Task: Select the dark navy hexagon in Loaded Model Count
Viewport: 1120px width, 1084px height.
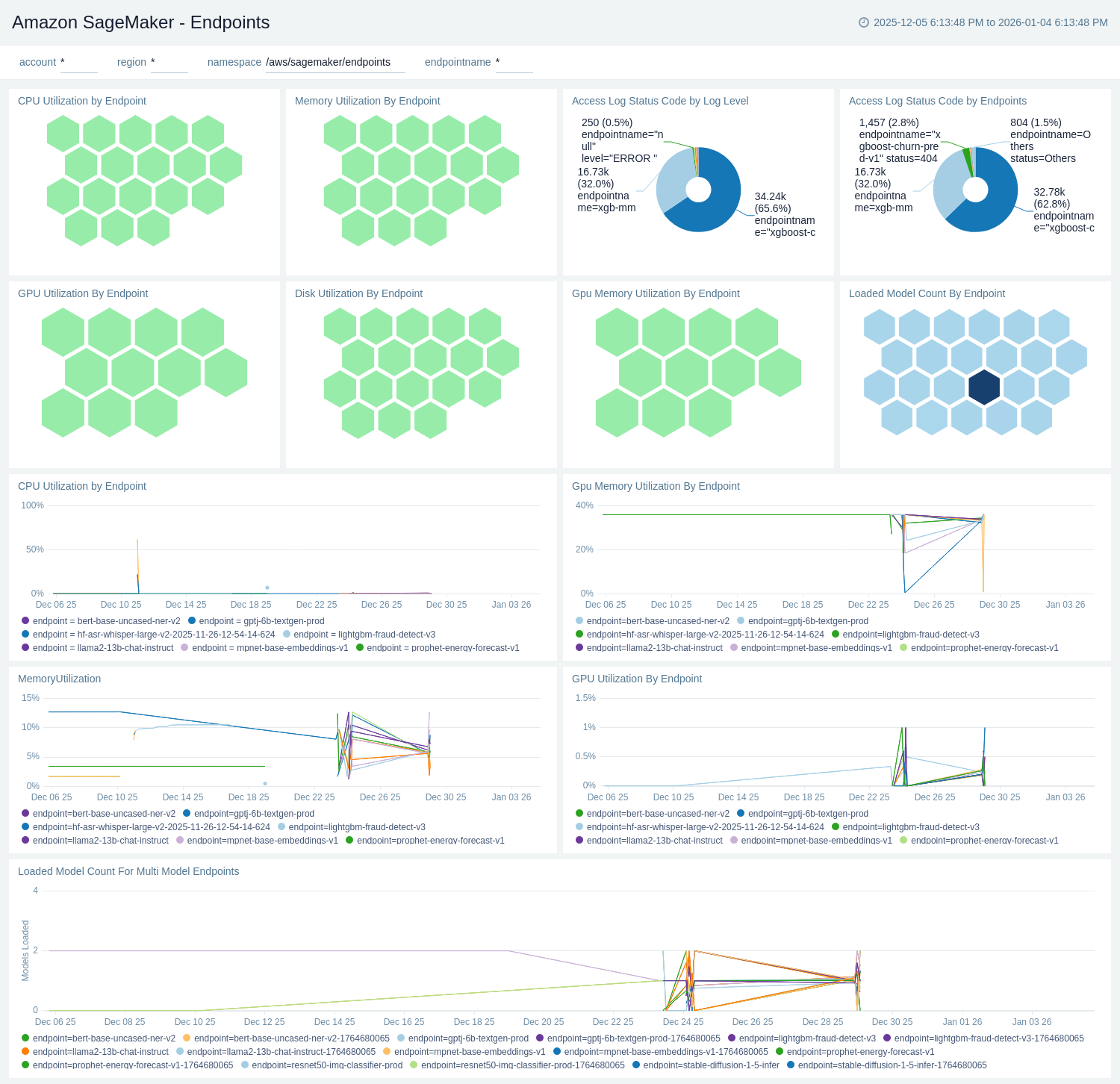Action: [984, 387]
